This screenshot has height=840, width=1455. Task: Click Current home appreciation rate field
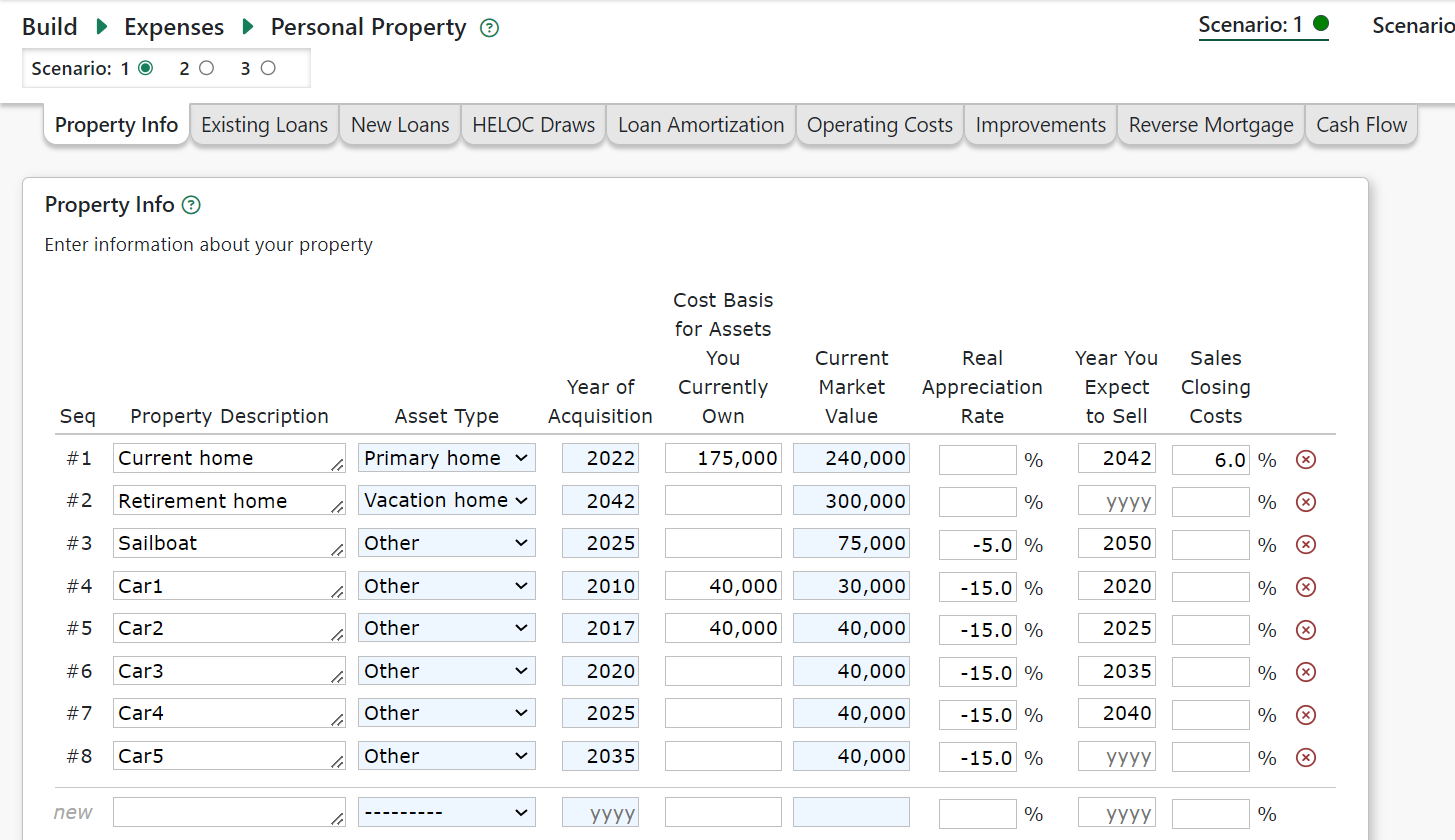978,460
